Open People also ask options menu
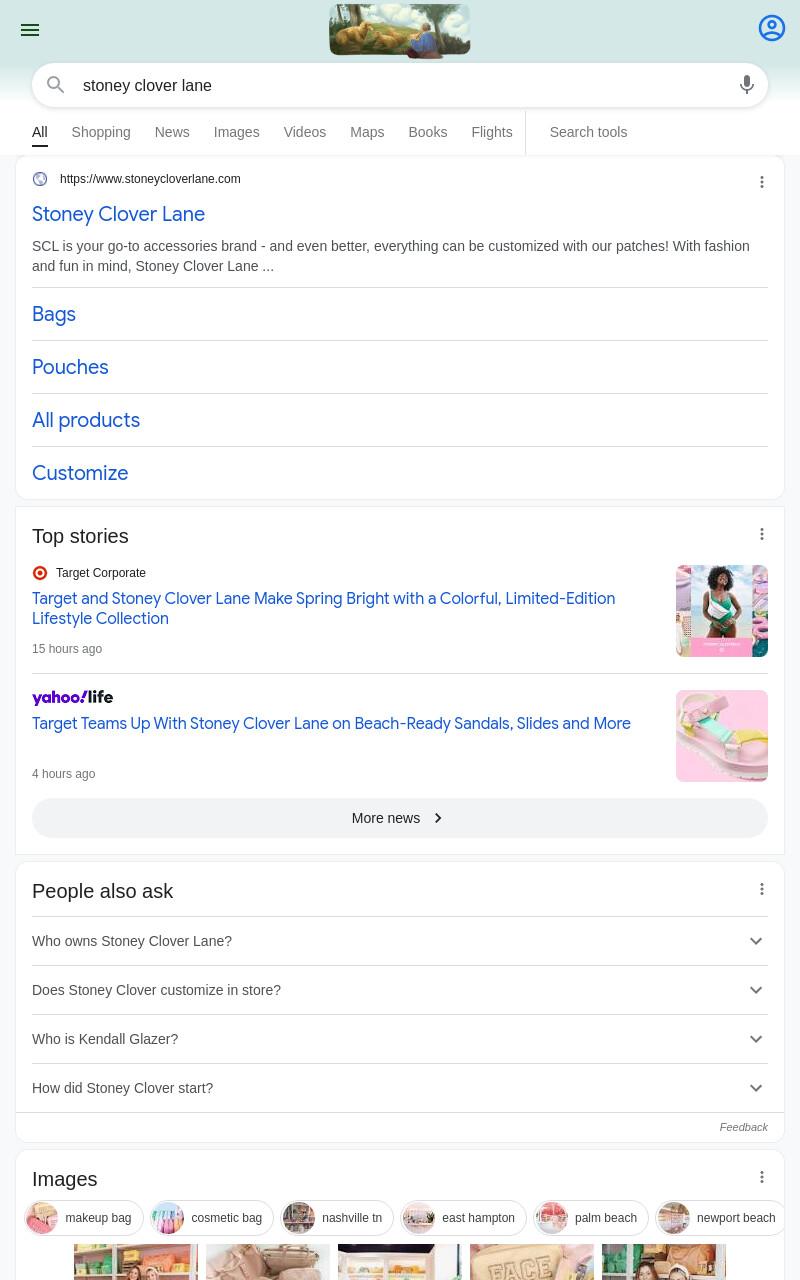The image size is (800, 1280). 762,890
